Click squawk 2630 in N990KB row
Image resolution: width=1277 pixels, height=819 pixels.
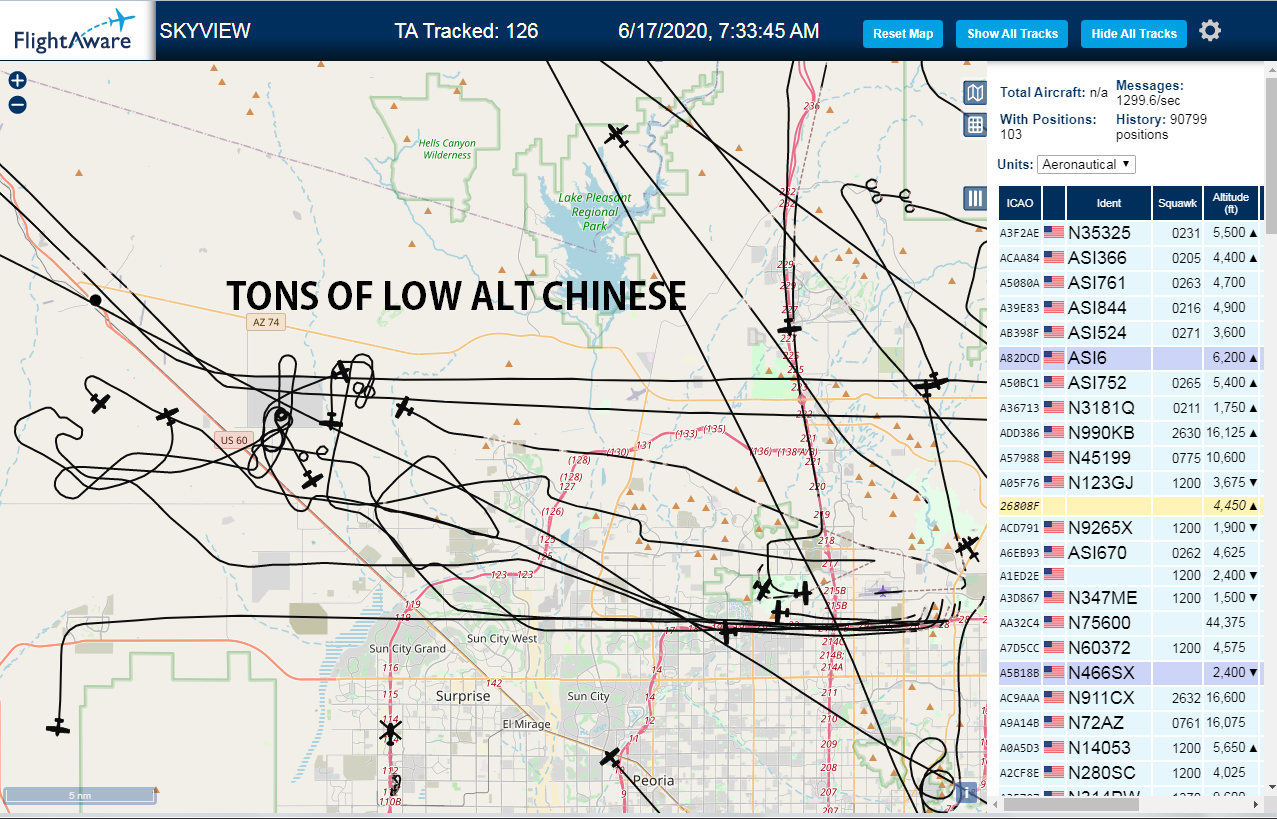1185,433
